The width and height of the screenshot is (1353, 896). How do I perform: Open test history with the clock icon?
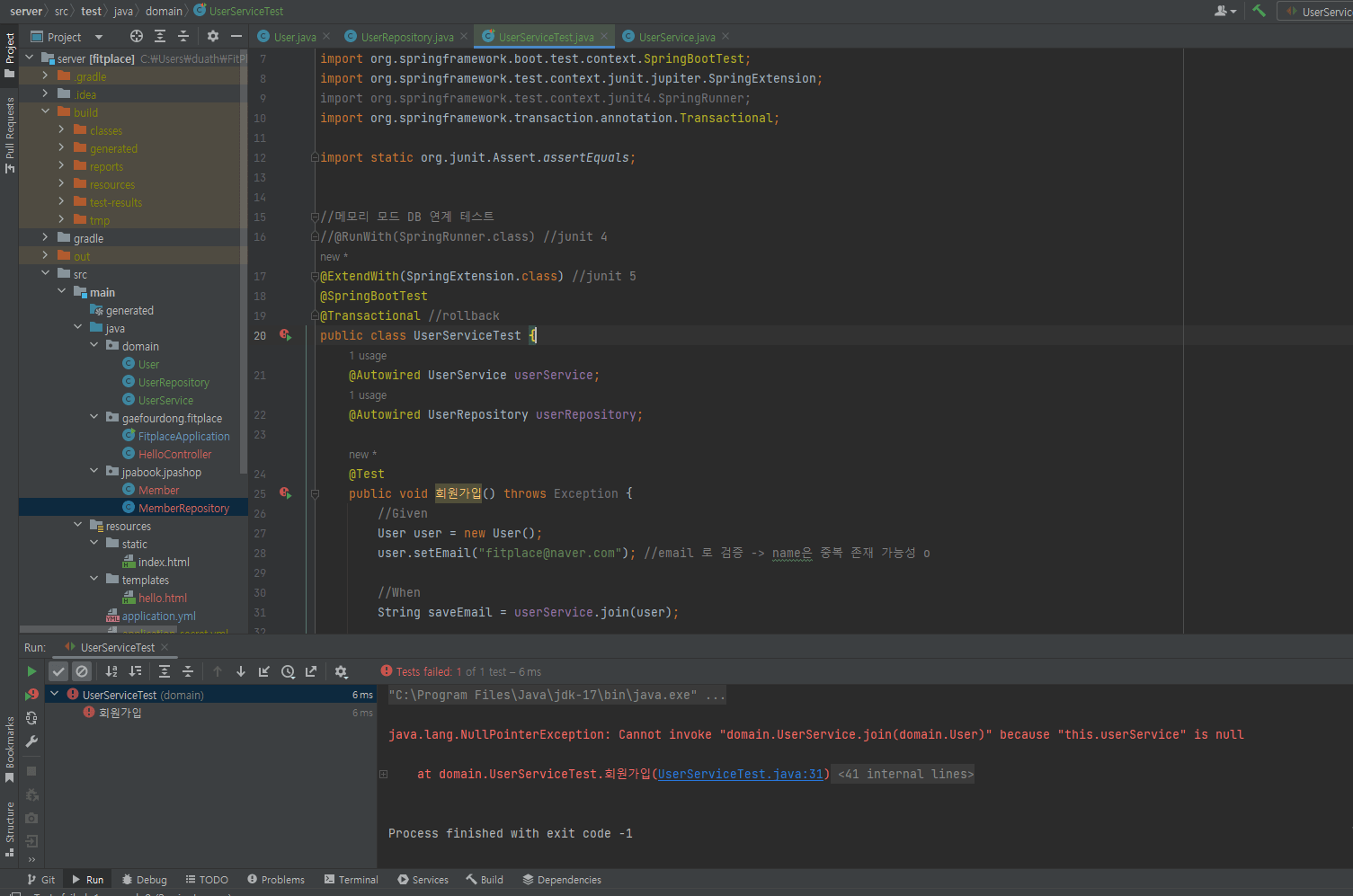coord(288,671)
